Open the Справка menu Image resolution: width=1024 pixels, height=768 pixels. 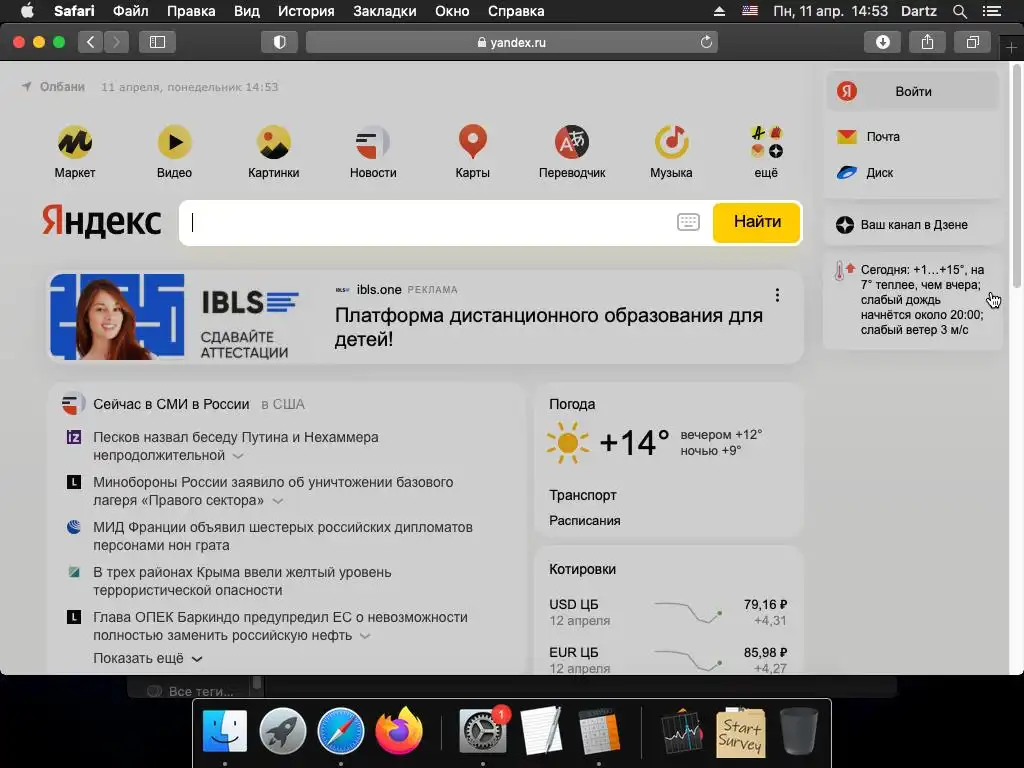pyautogui.click(x=516, y=11)
